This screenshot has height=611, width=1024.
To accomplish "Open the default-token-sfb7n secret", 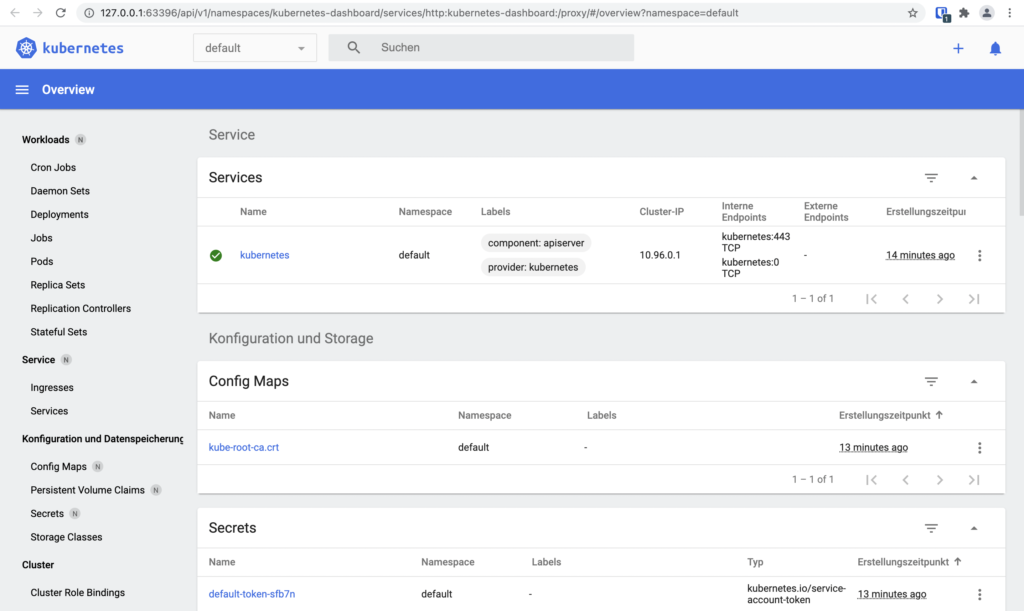I will click(x=251, y=594).
